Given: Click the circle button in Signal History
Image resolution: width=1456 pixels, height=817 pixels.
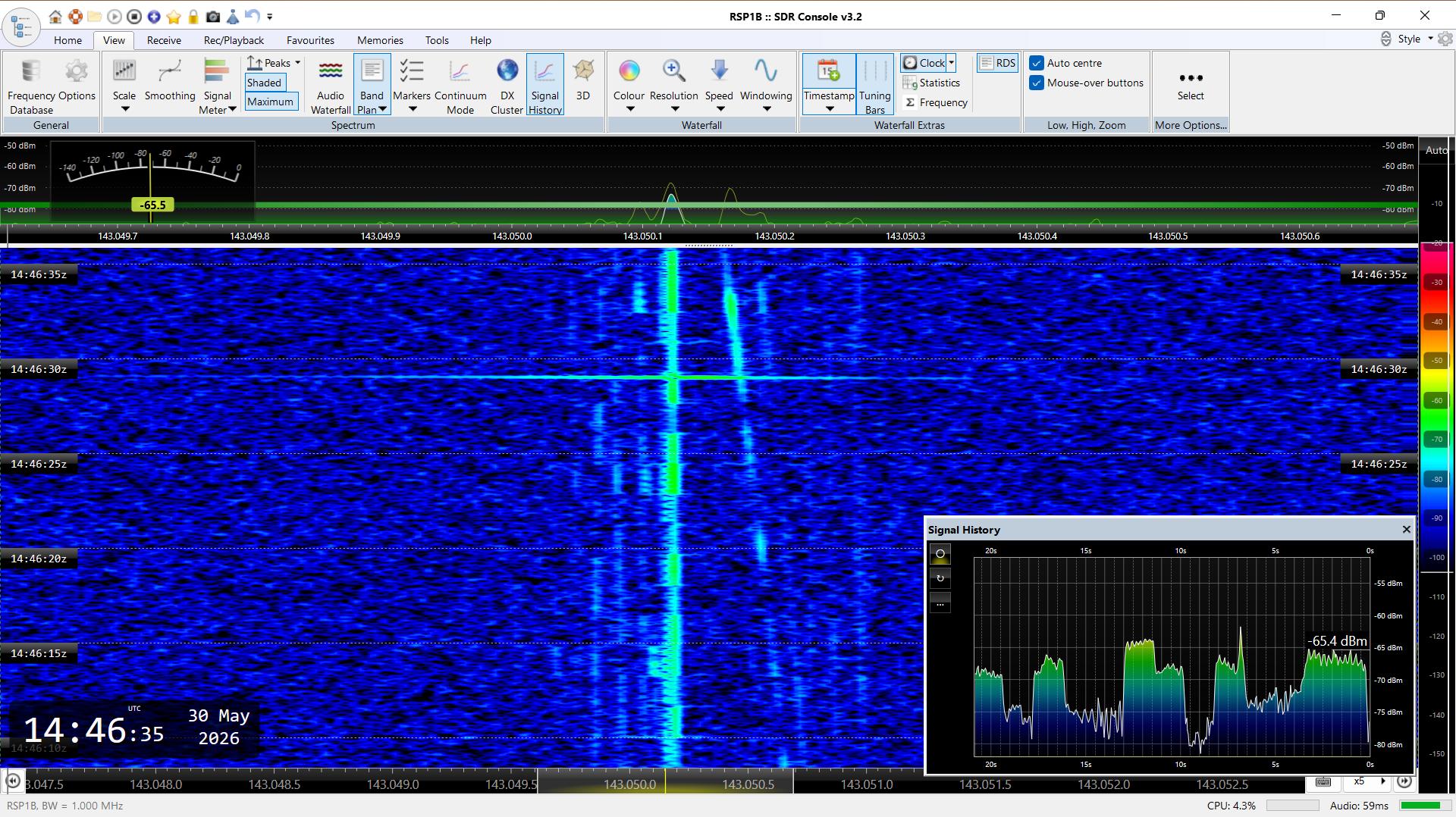Looking at the screenshot, I should pyautogui.click(x=940, y=554).
